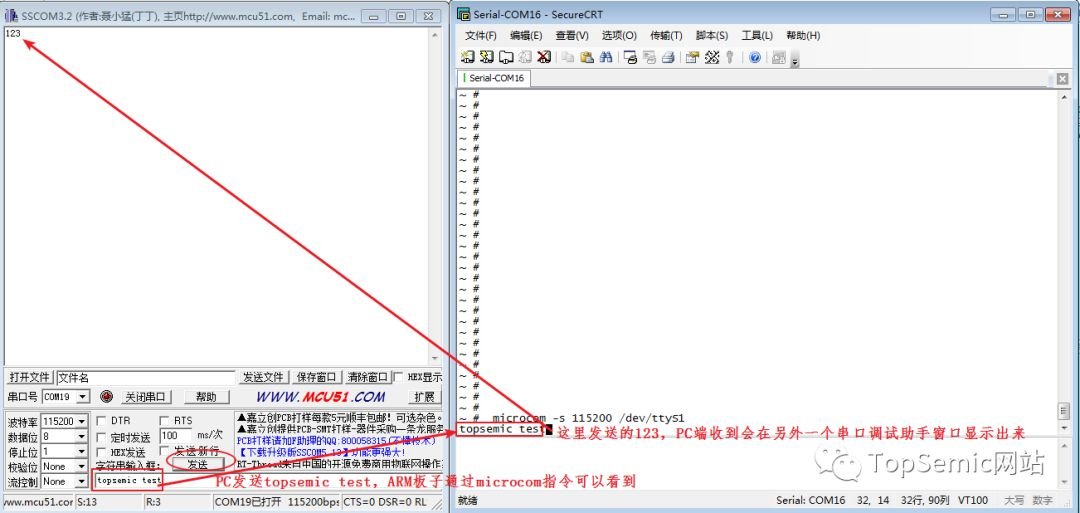Close the SecureCRT tab with the X button
1080x513 pixels.
coord(1063,79)
